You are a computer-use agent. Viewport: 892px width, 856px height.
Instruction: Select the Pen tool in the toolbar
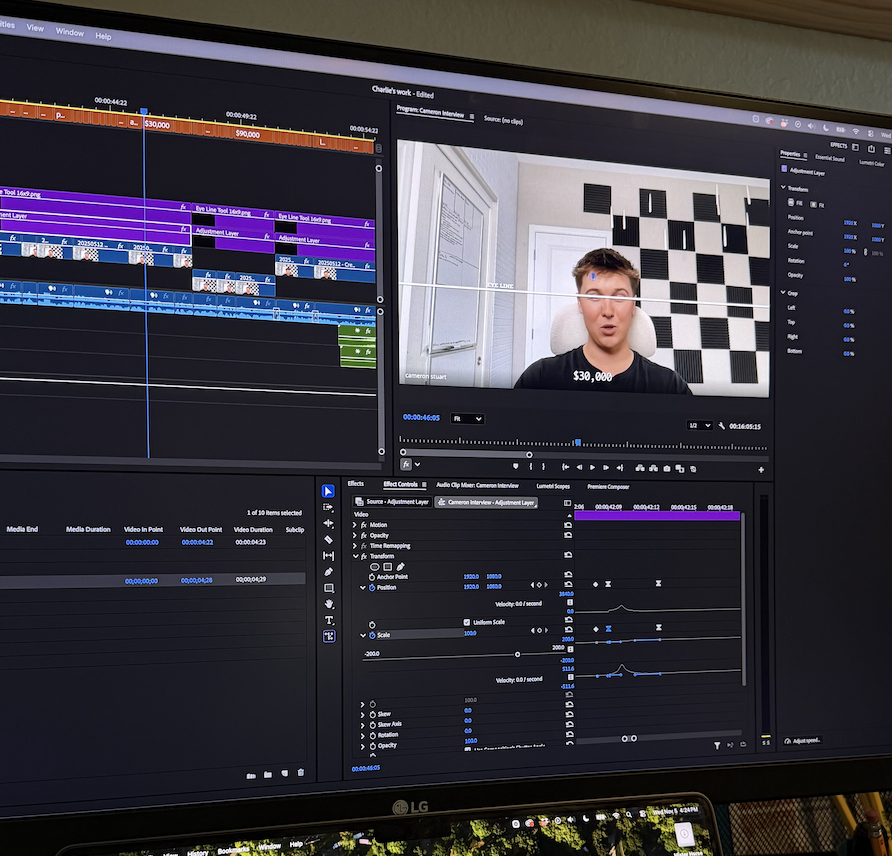click(x=328, y=572)
